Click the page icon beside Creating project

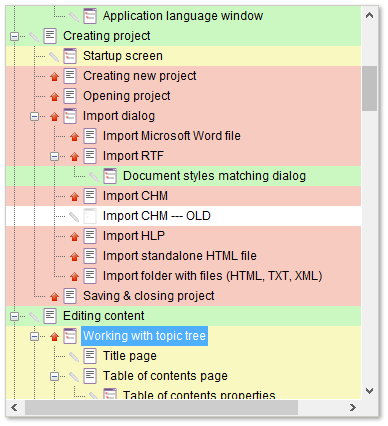pyautogui.click(x=50, y=36)
